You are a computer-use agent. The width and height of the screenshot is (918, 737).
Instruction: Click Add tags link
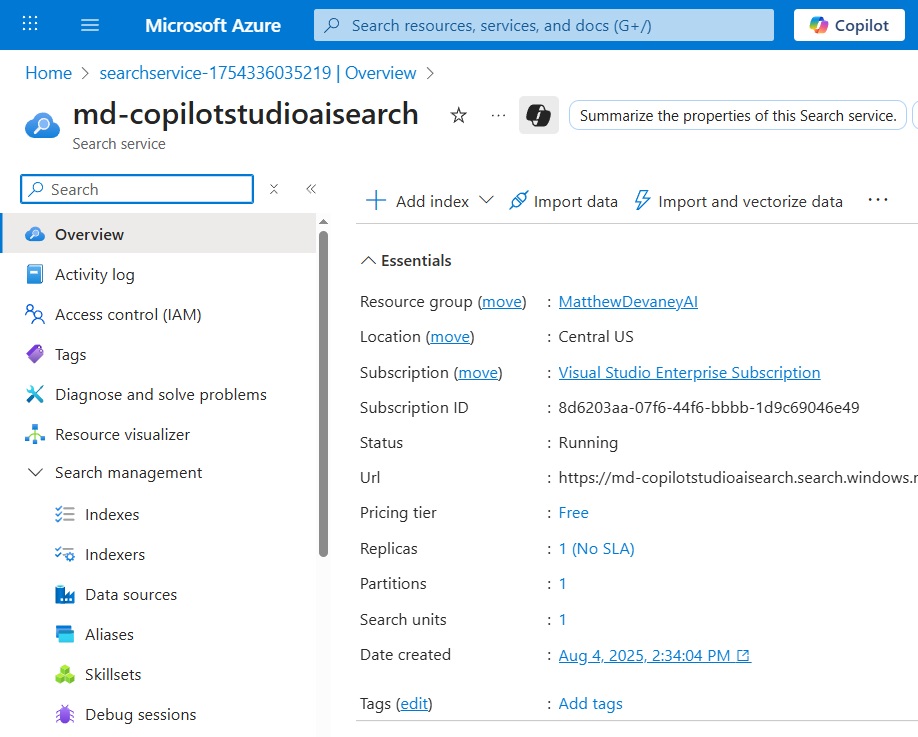click(590, 704)
